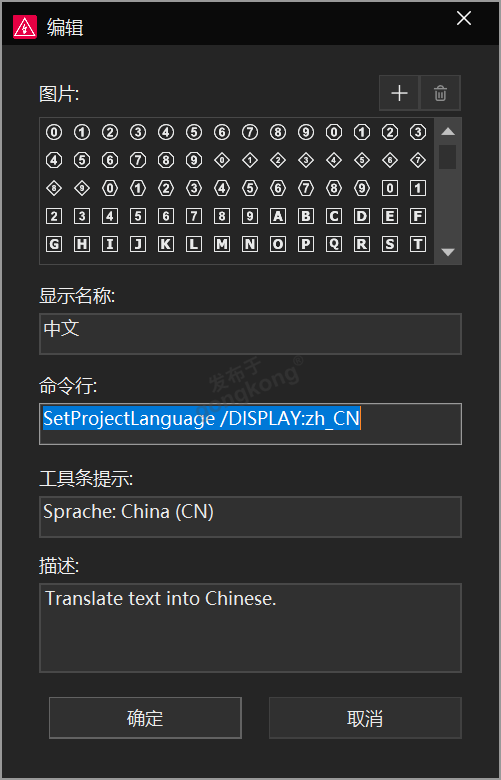
Task: Click the 显示名称 field containing 中文
Action: (250, 334)
